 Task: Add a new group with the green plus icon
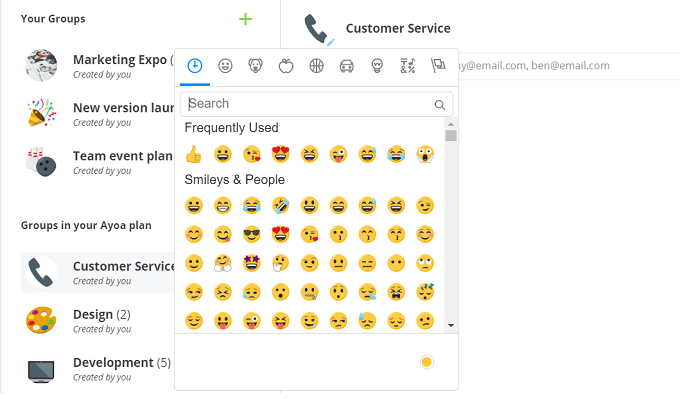coord(245,19)
